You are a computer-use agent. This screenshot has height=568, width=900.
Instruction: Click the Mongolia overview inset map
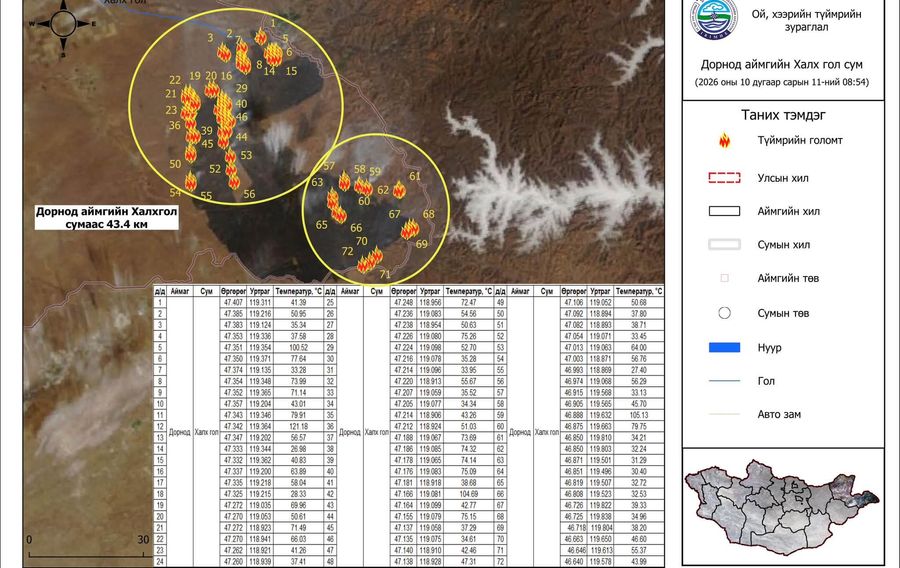pyautogui.click(x=782, y=507)
